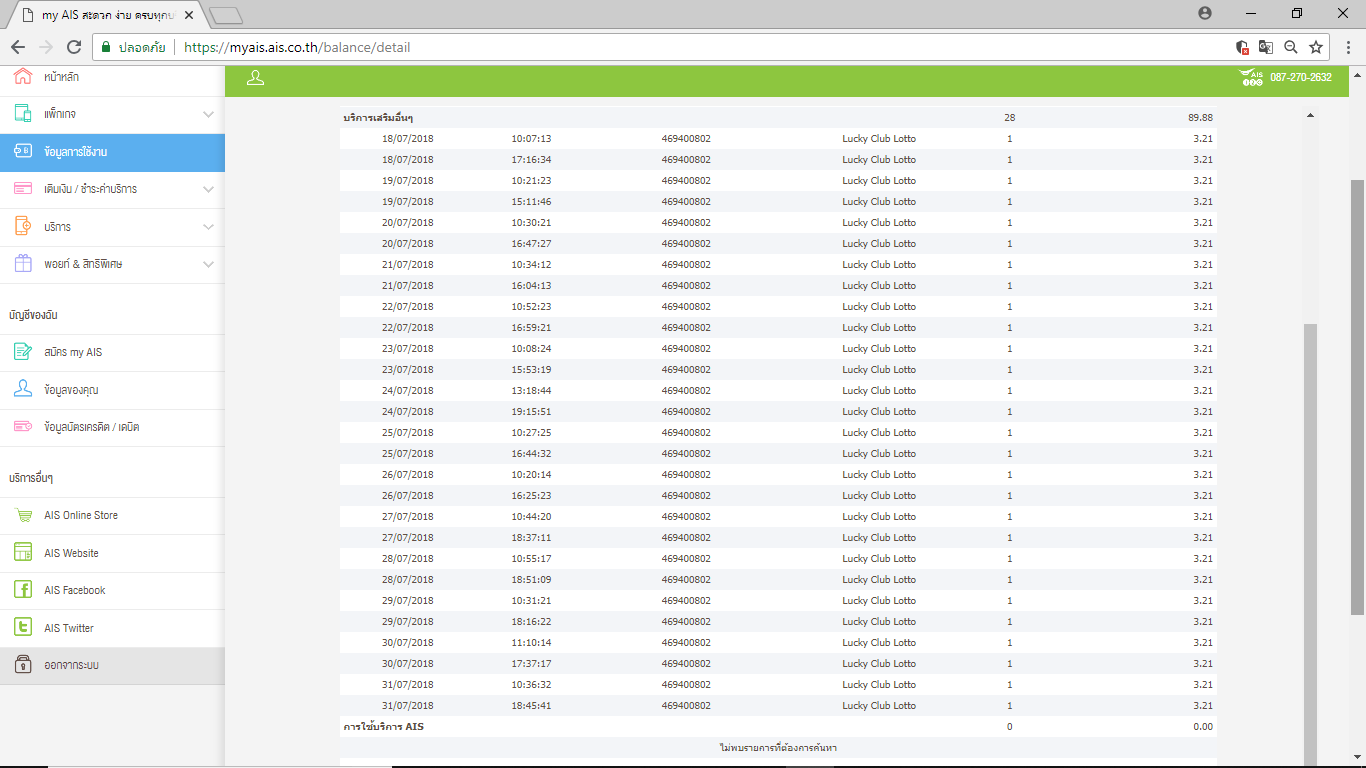Click the การใช้บริการ AIS section header
Viewport: 1366px width, 768px height.
tap(383, 727)
